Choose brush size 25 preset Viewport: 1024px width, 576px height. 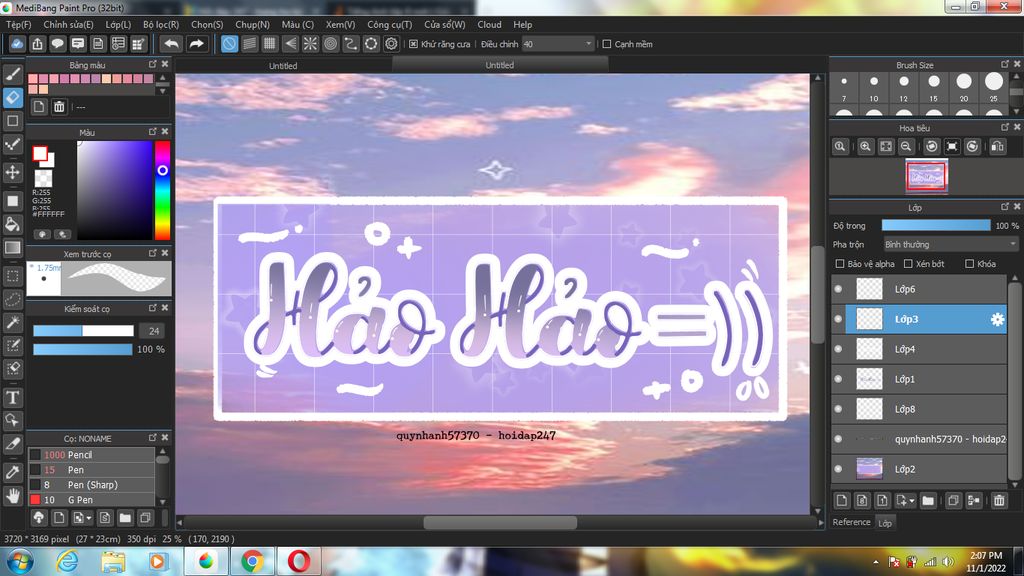coord(993,87)
